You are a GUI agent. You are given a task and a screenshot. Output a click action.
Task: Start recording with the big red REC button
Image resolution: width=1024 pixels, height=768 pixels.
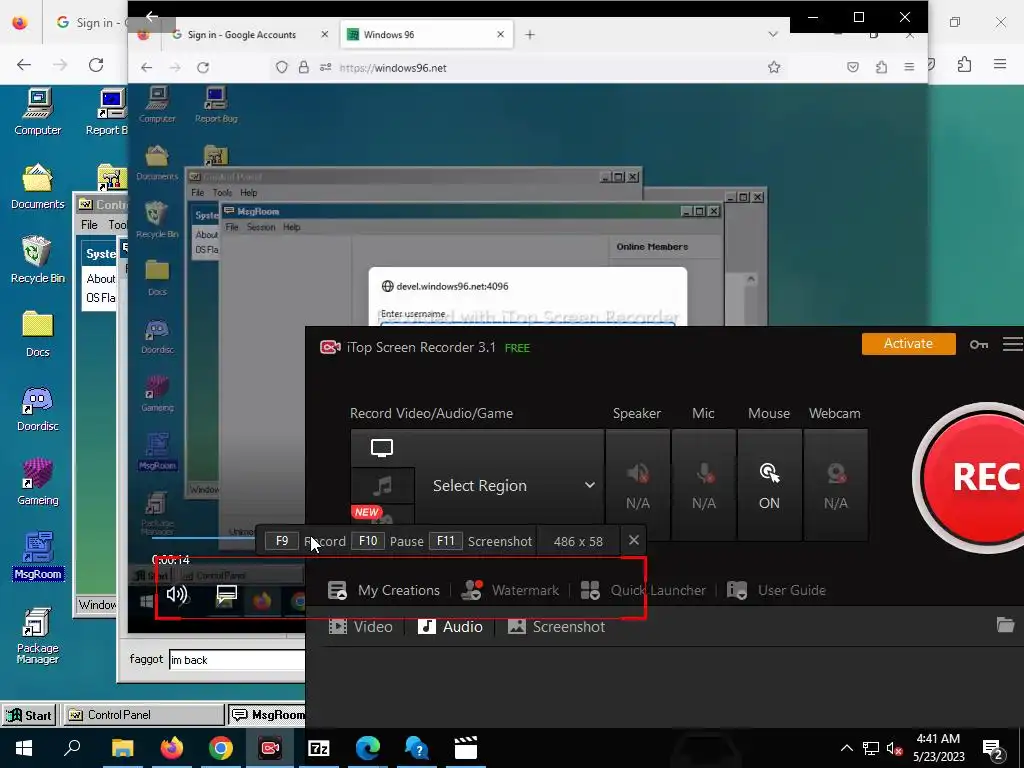[x=973, y=477]
